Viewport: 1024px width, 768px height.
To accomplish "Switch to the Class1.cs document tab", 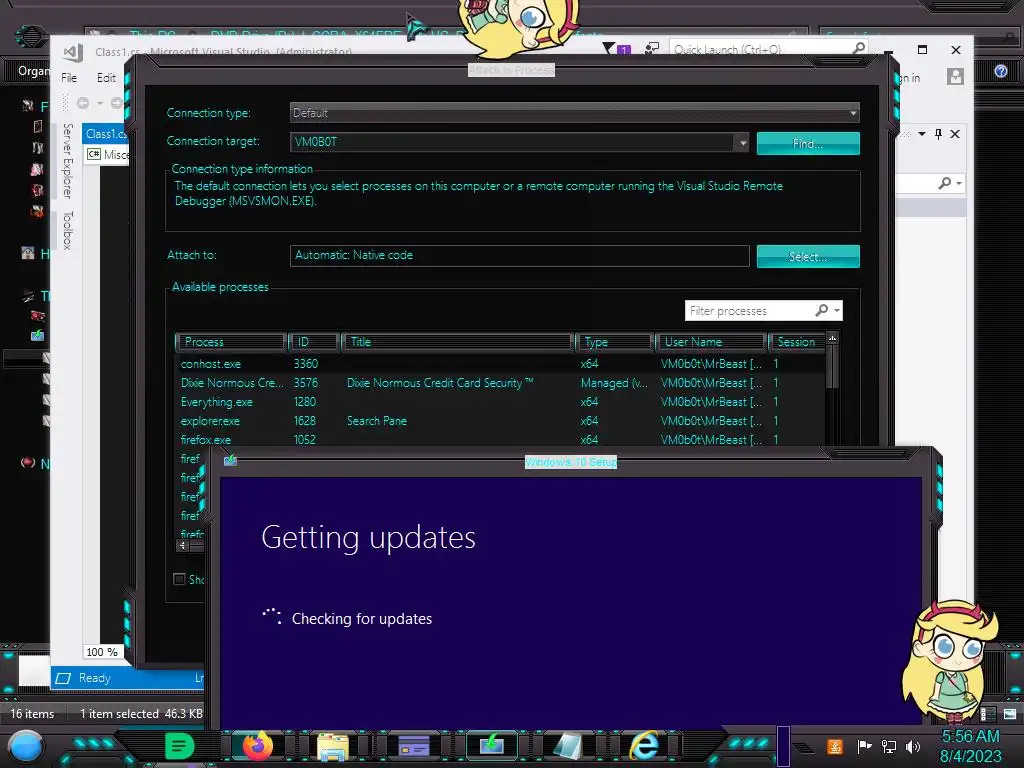I will click(106, 134).
